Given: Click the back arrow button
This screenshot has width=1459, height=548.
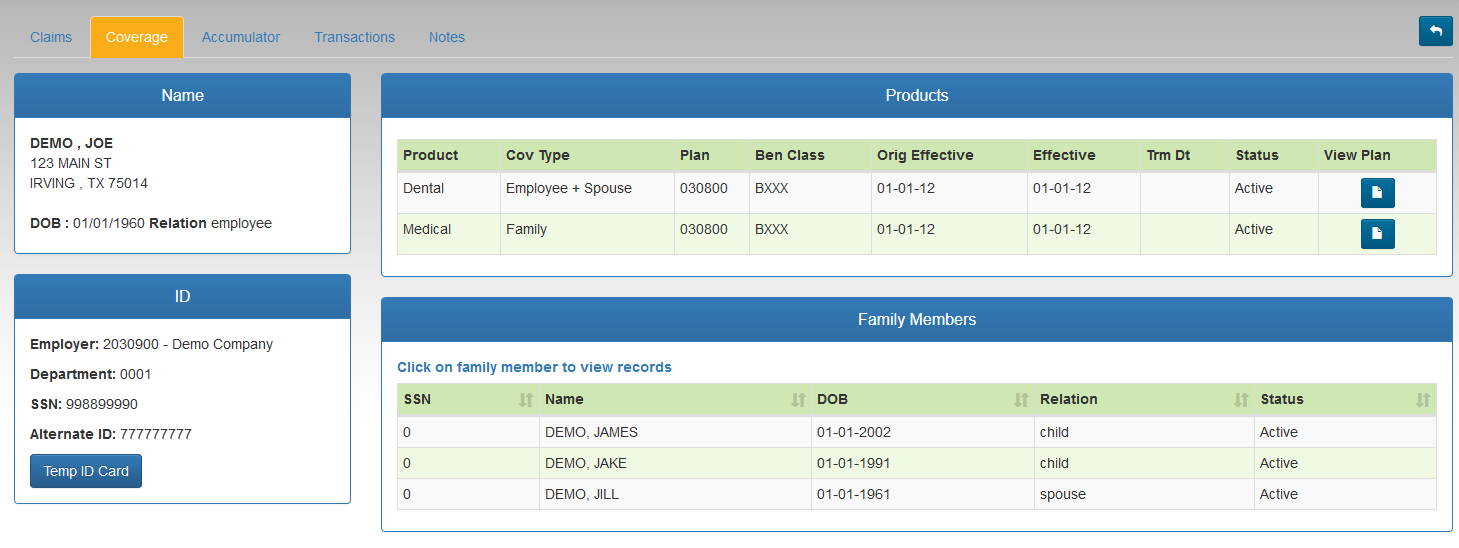Looking at the screenshot, I should [1435, 31].
